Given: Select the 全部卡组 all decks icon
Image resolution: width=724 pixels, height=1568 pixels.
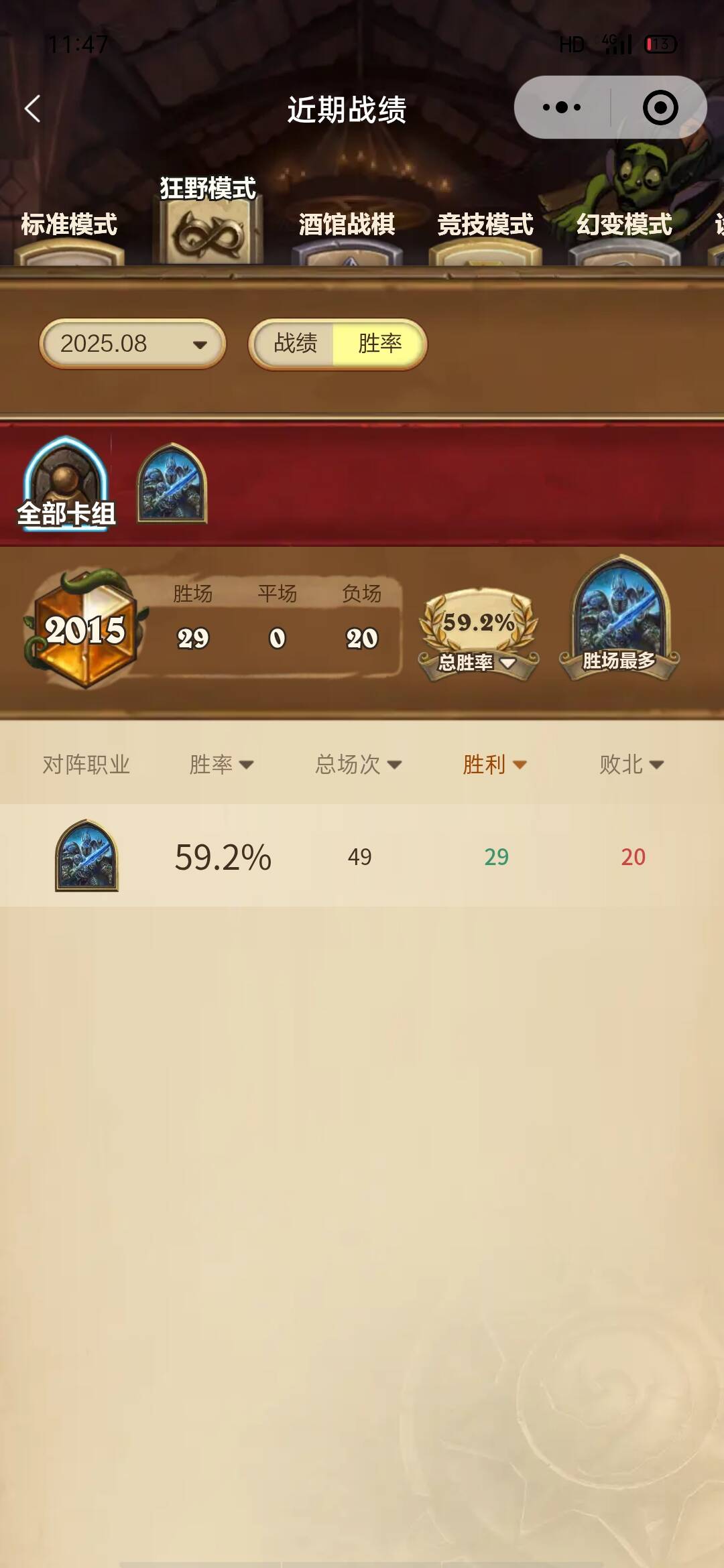Looking at the screenshot, I should click(x=66, y=484).
